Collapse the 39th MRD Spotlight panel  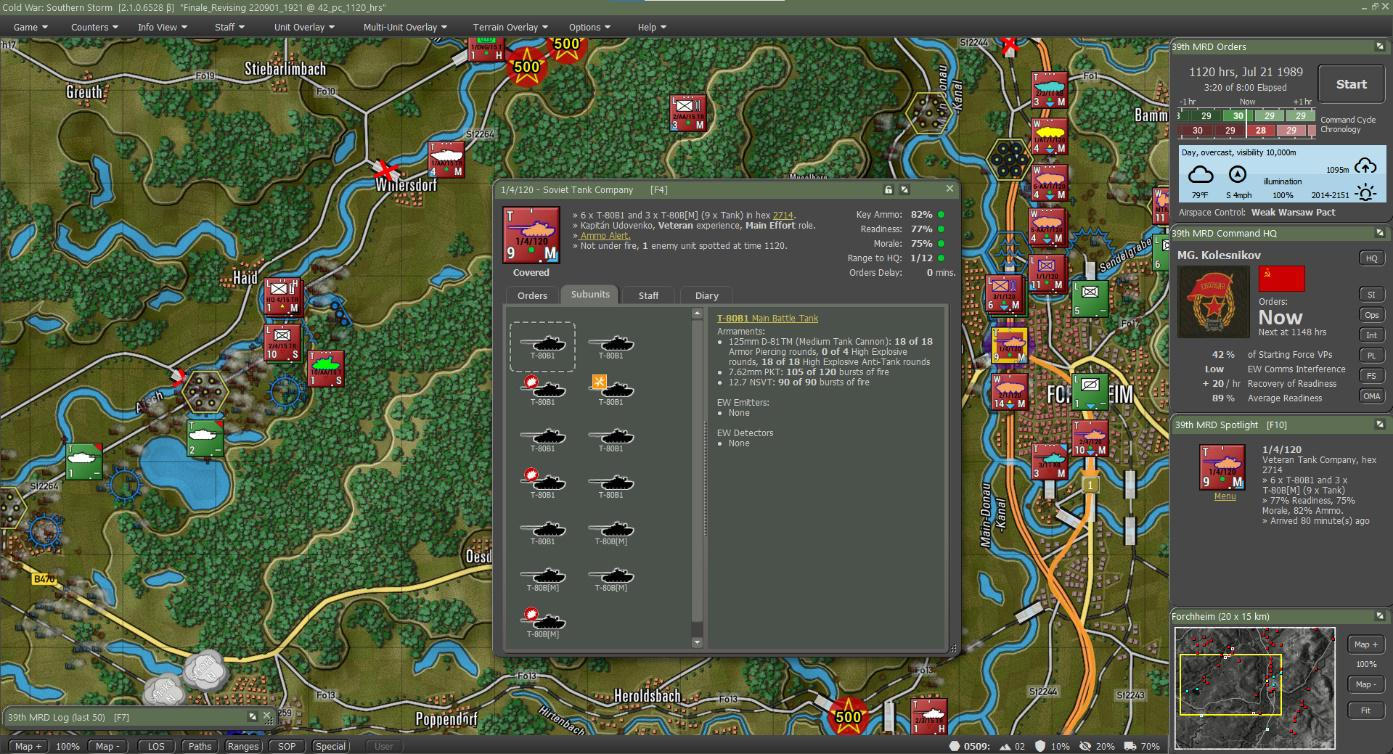(x=1381, y=424)
